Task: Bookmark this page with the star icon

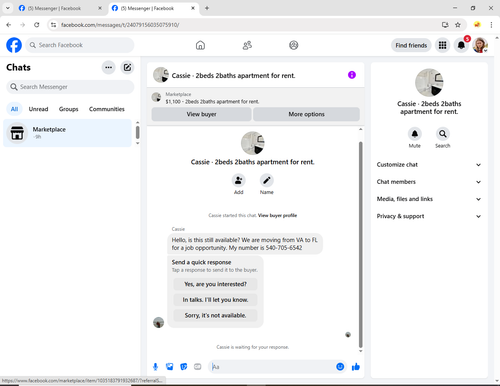Action: [458, 25]
